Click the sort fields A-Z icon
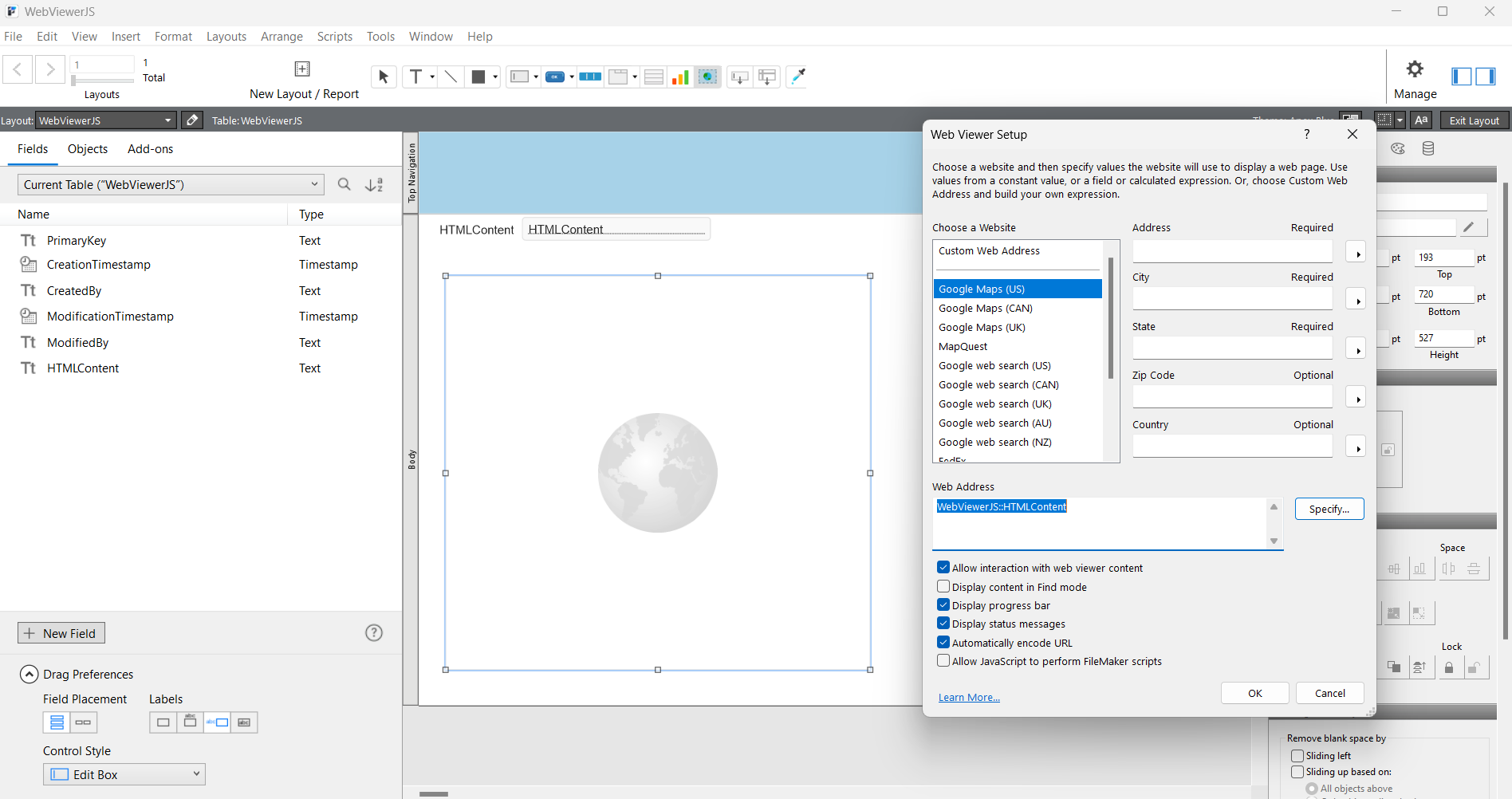The height and width of the screenshot is (799, 1512). tap(374, 184)
